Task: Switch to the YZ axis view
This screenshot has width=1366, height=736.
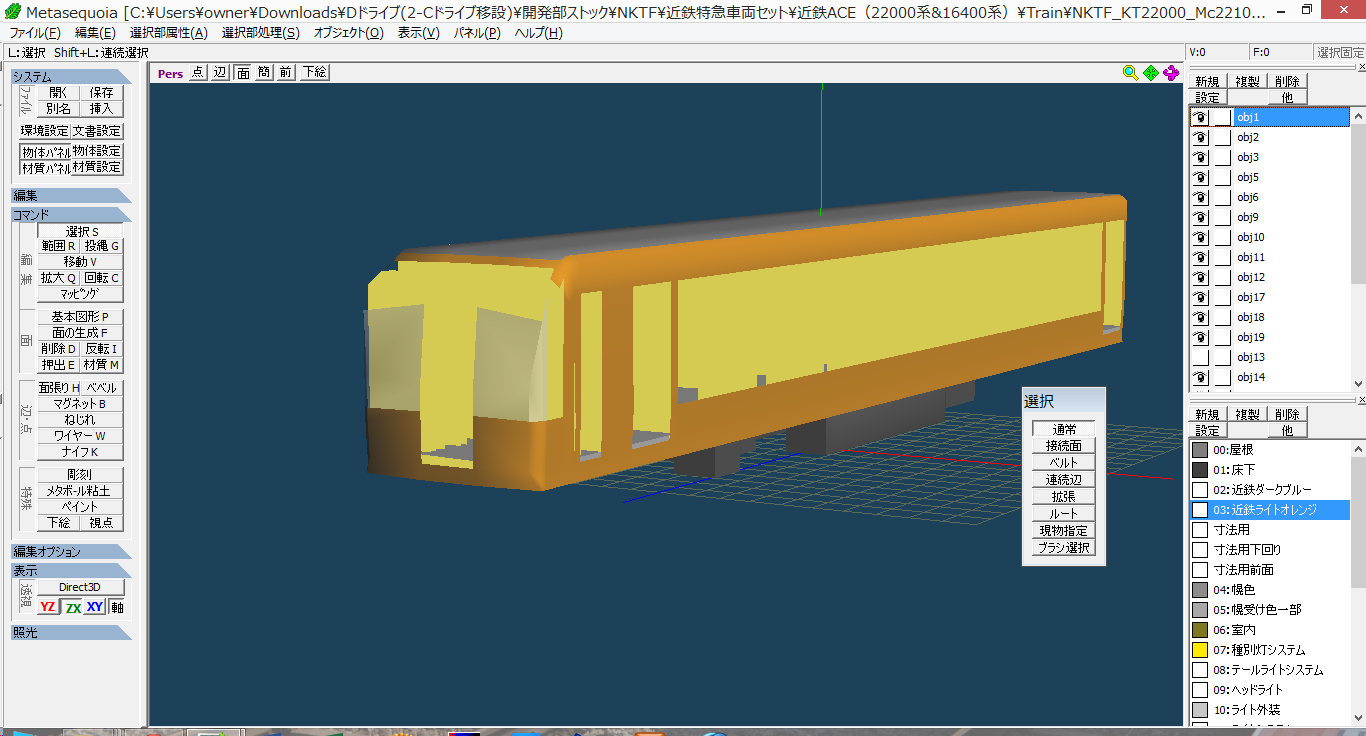Action: (48, 607)
